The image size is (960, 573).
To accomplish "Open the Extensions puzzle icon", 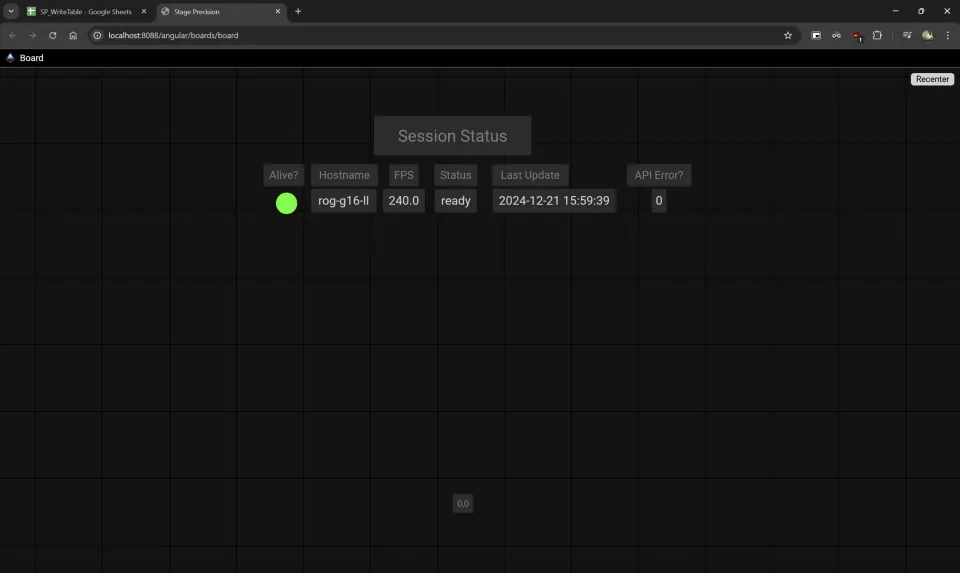I will [x=877, y=36].
